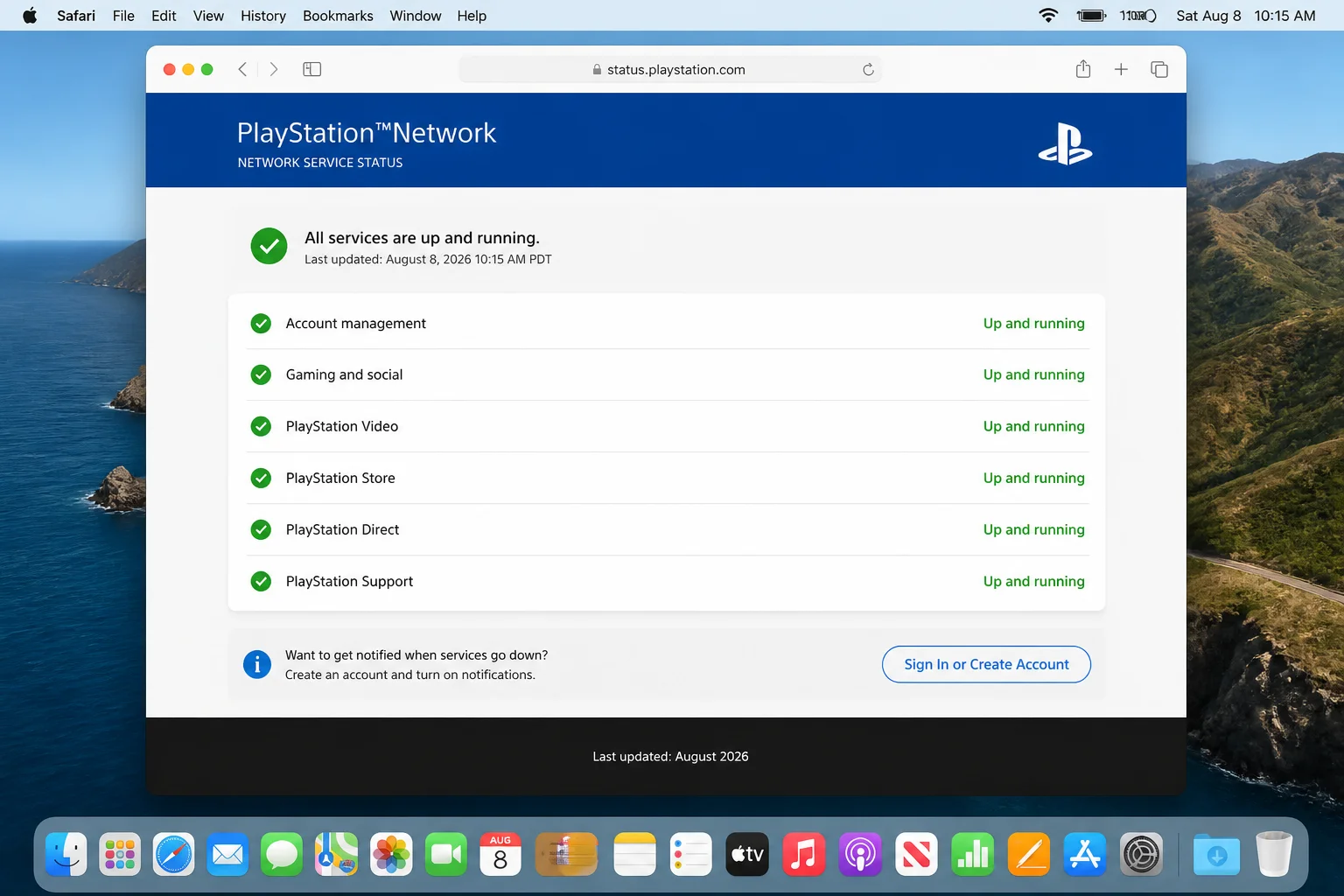Expand the PlayStation Video row

pyautogui.click(x=667, y=426)
